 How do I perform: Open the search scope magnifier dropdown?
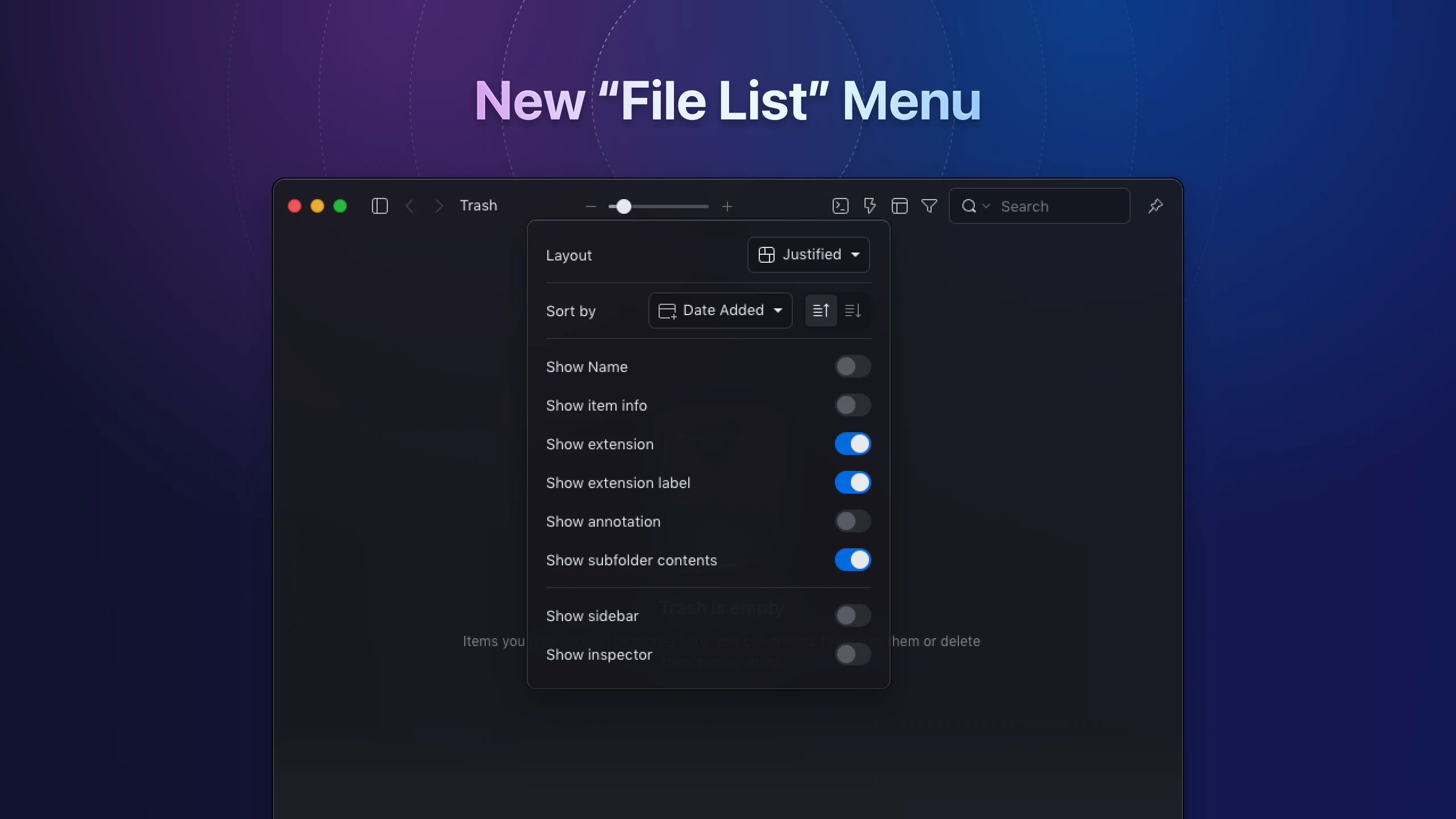tap(976, 206)
